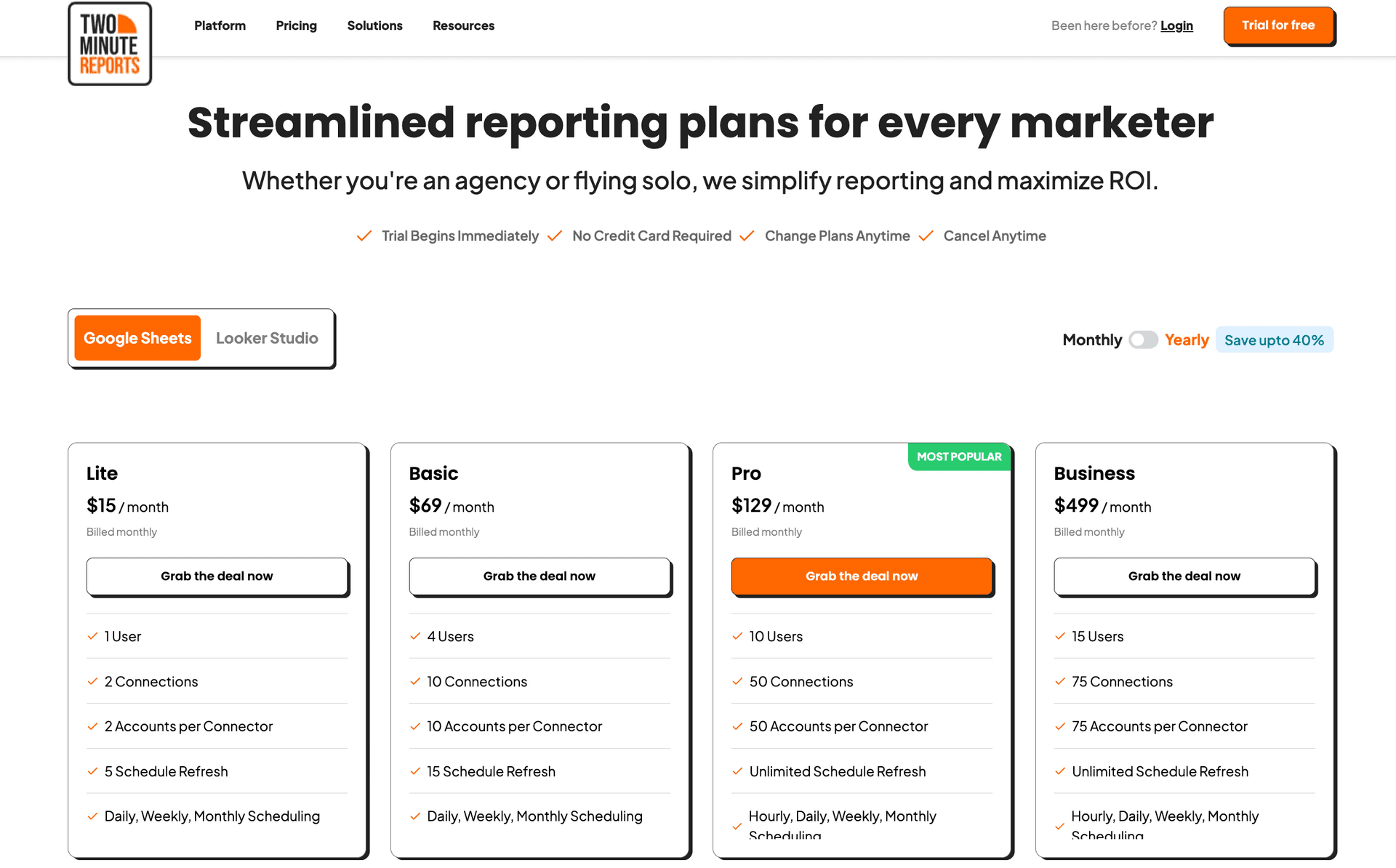This screenshot has width=1396, height=868.
Task: Click the Change Plans Anytime text
Action: pyautogui.click(x=838, y=236)
